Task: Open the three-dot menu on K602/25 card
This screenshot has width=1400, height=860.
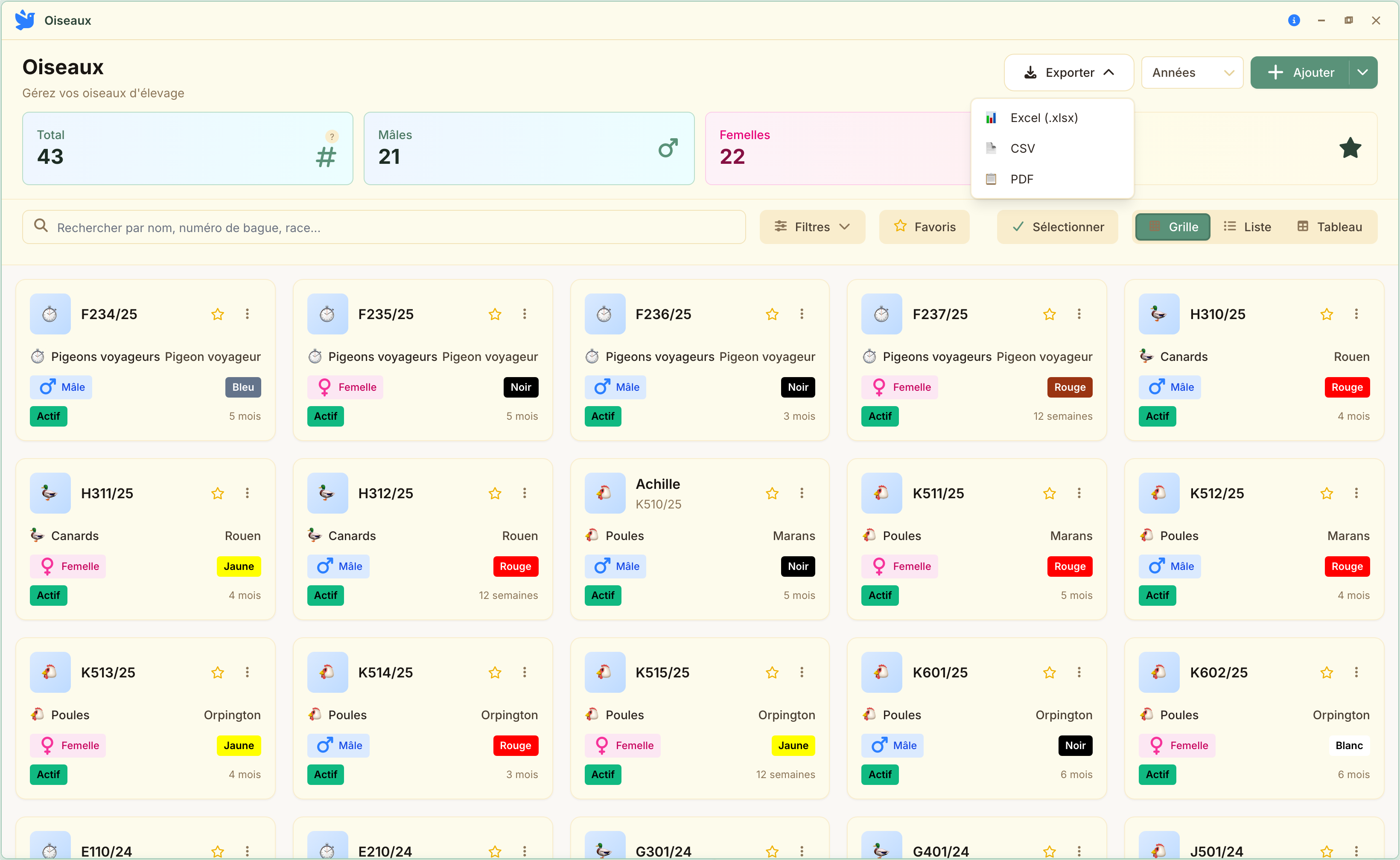Action: [x=1356, y=672]
